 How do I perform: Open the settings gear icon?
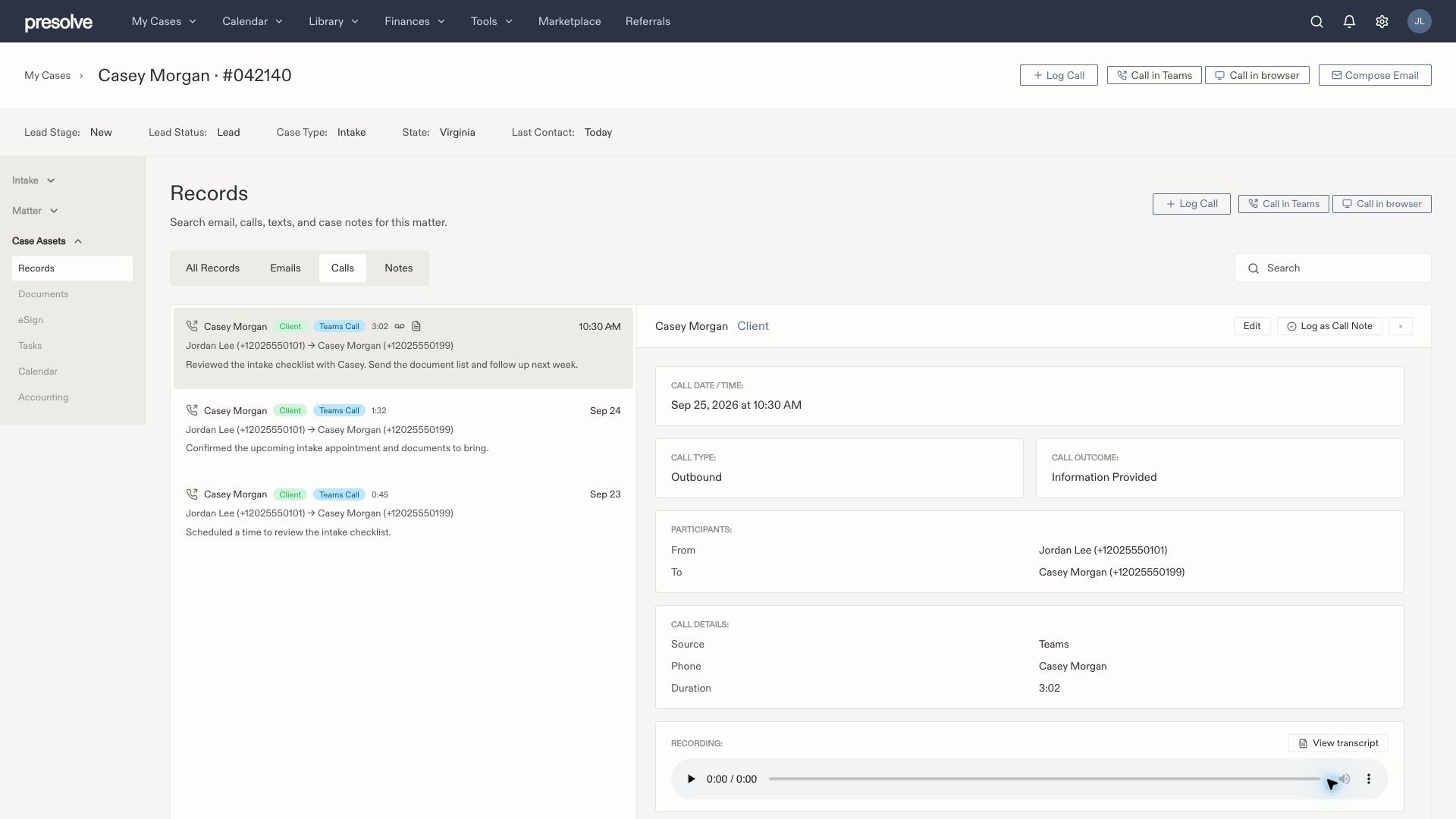point(1382,21)
